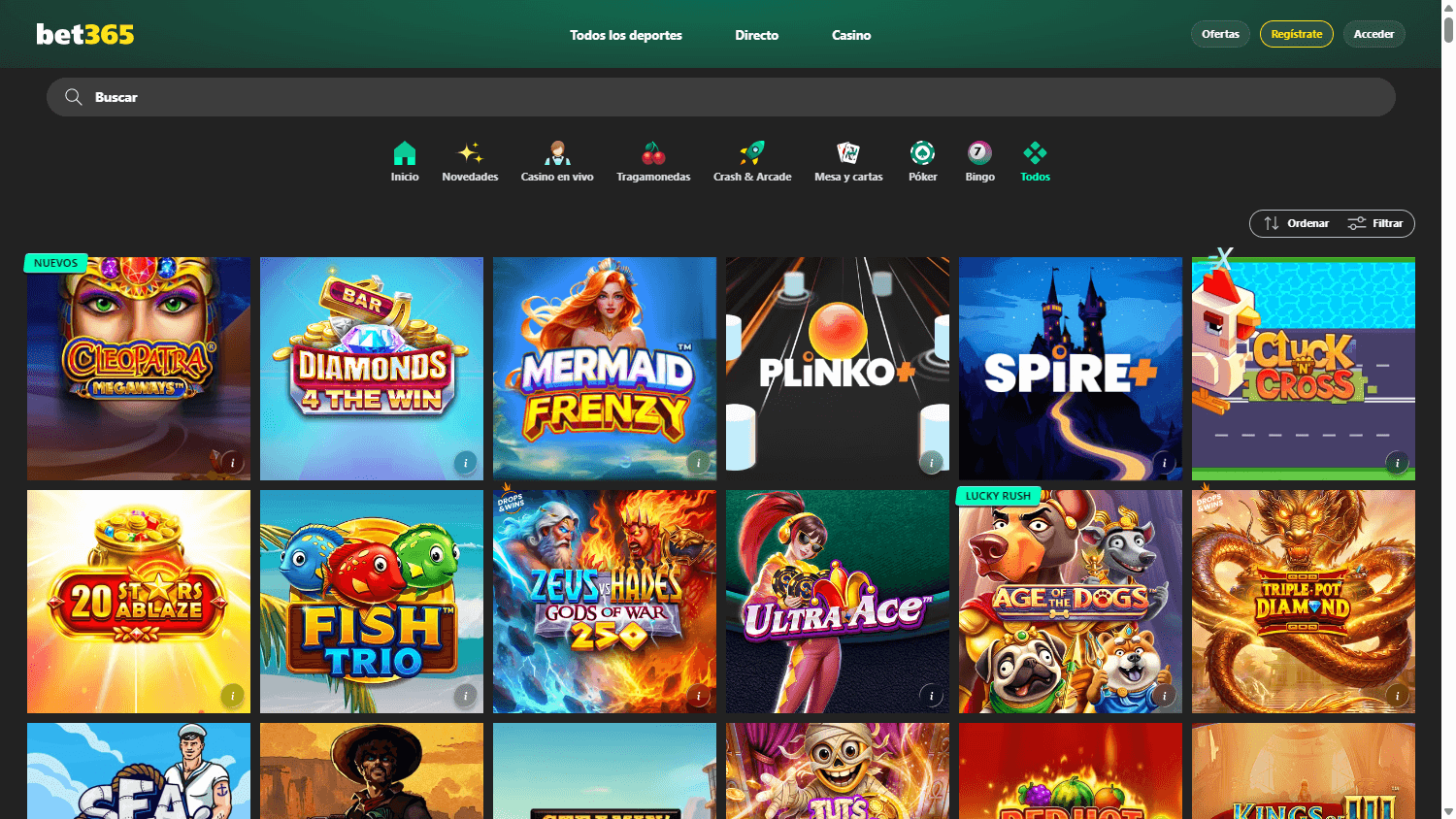Viewport: 1456px width, 819px height.
Task: Show info for Spire+
Action: tap(1164, 463)
